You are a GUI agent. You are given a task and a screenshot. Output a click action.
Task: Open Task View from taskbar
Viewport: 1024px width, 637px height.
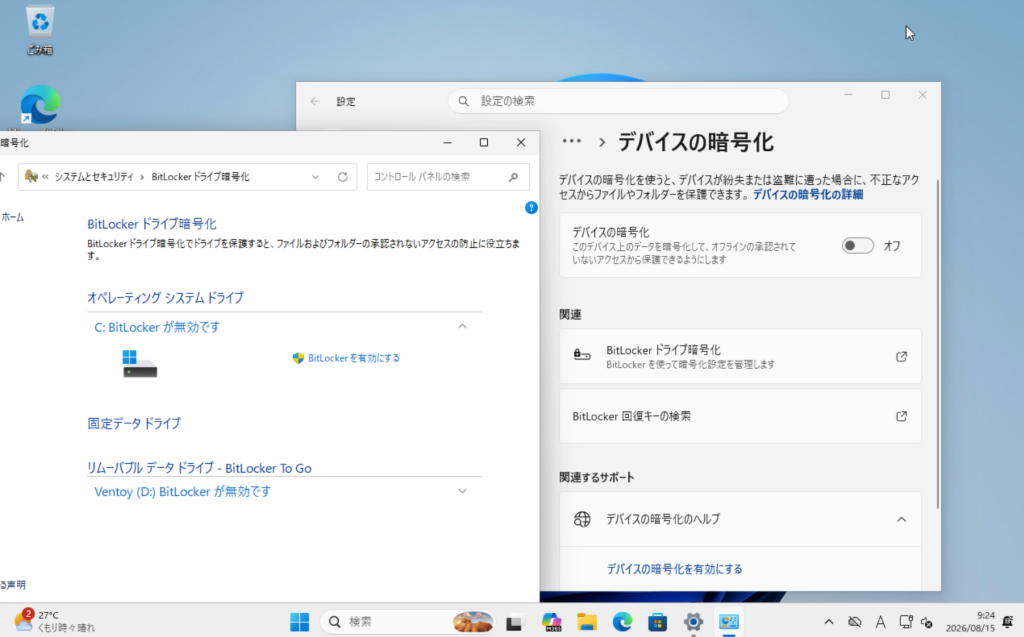click(515, 622)
